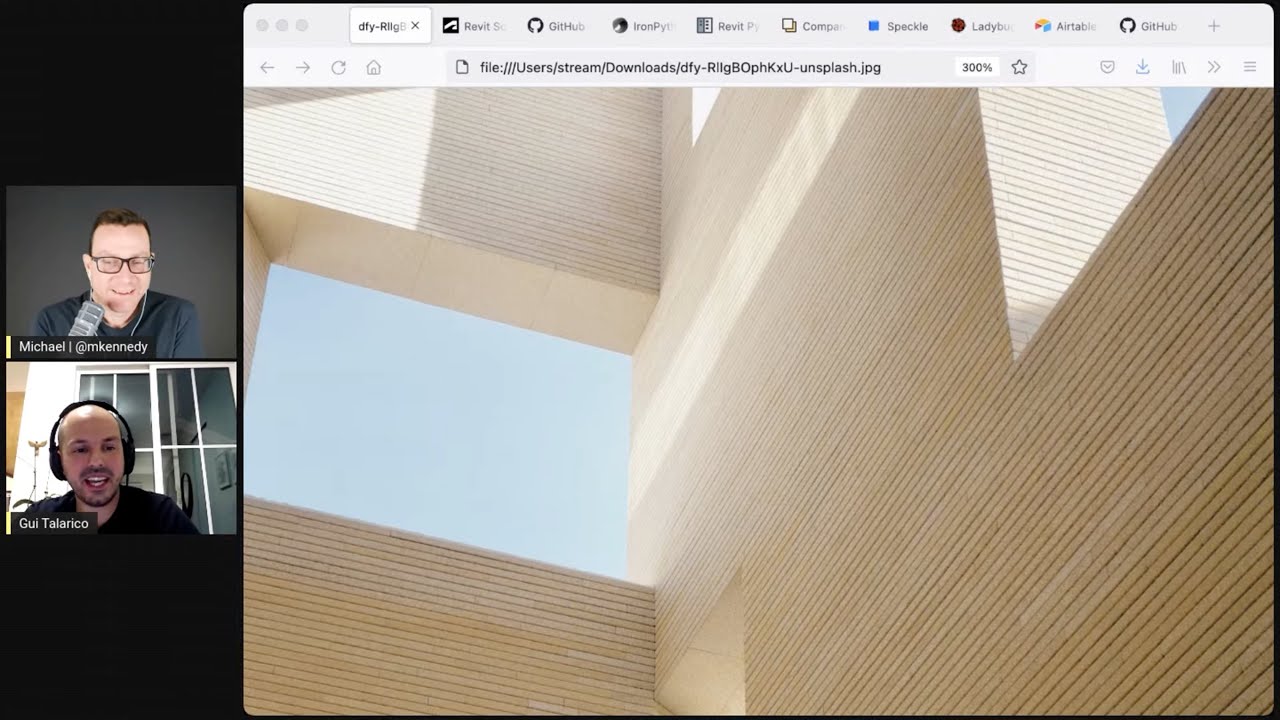1280x720 pixels.
Task: Click the page file icon in the address bar
Action: [x=462, y=67]
